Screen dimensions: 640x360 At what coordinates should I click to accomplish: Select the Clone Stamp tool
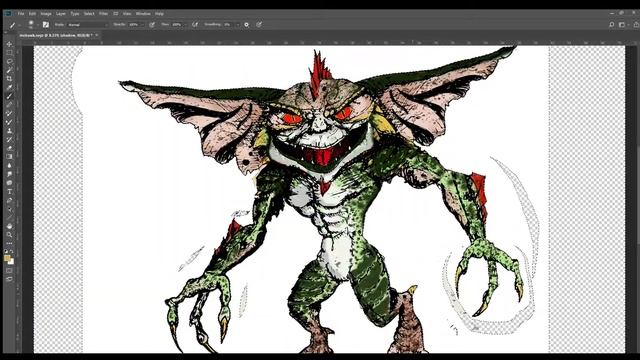click(9, 131)
